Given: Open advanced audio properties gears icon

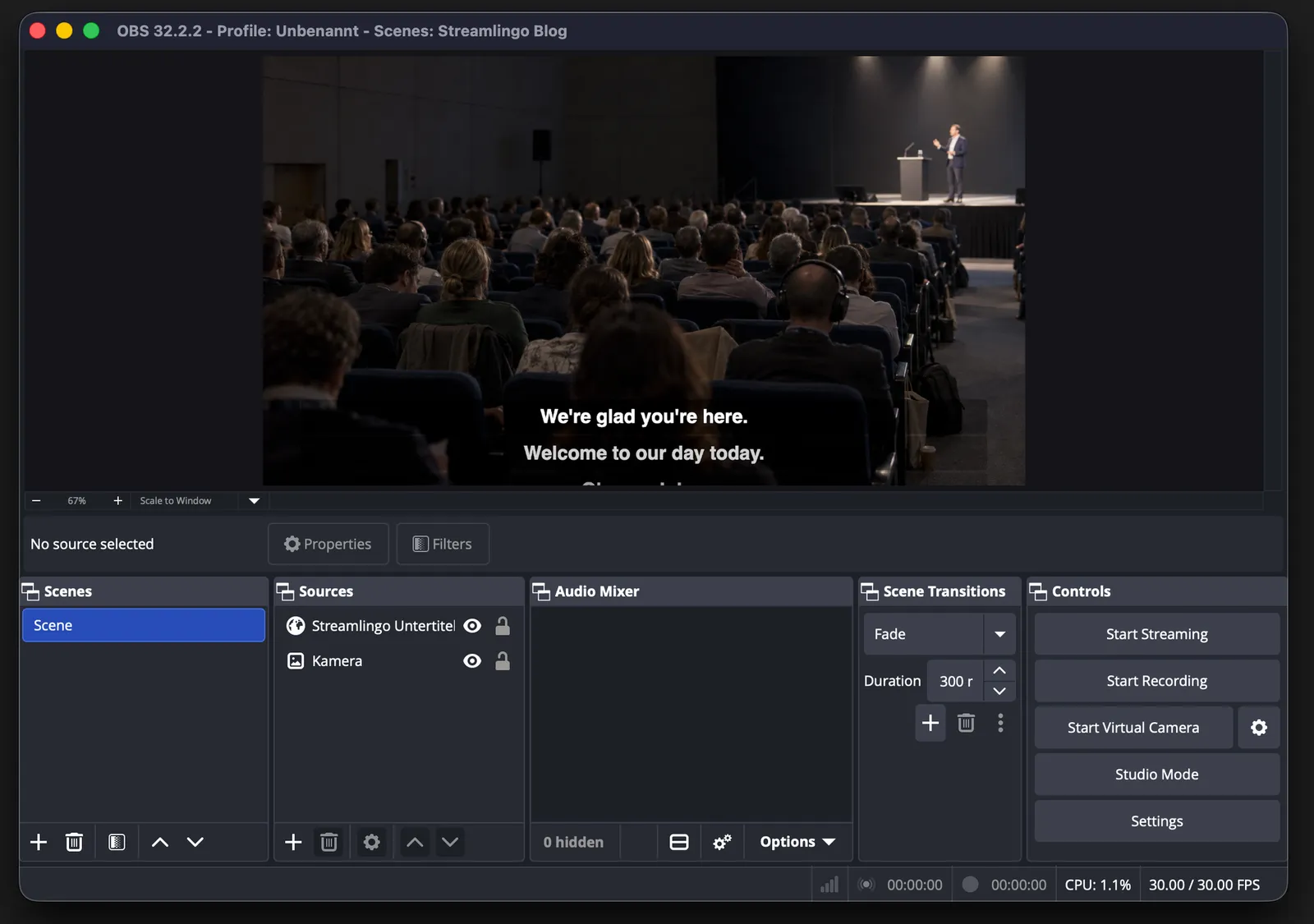Looking at the screenshot, I should coord(722,842).
